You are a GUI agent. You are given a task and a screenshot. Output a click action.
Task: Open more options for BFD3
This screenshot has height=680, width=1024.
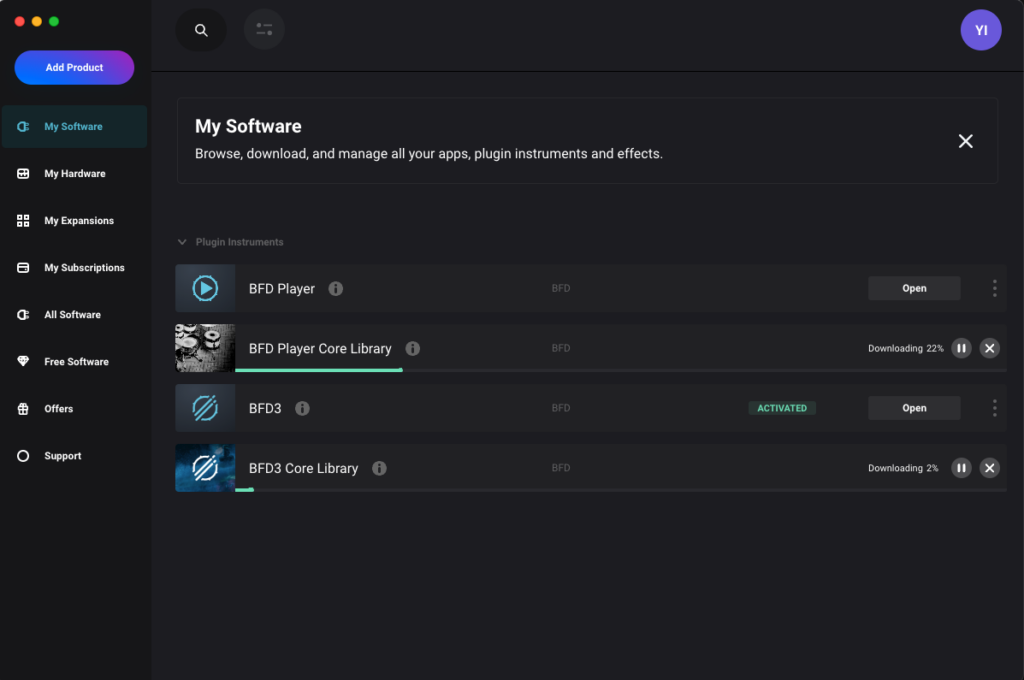994,408
